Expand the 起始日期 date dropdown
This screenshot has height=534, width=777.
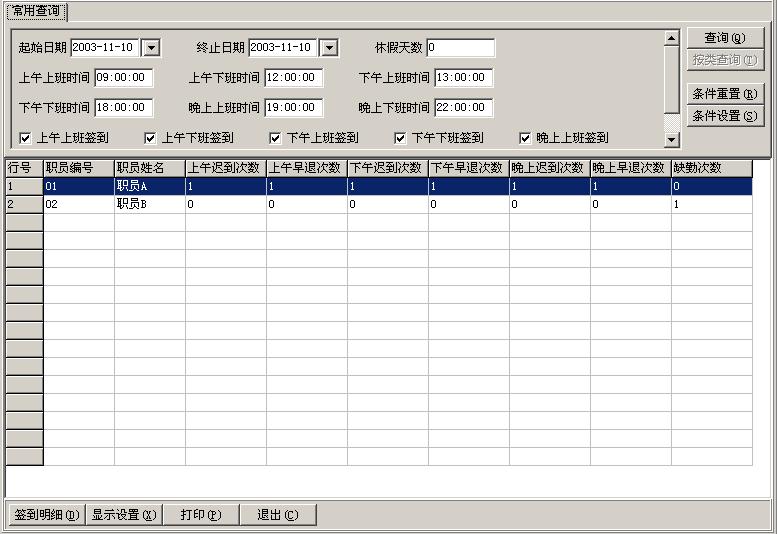click(151, 48)
